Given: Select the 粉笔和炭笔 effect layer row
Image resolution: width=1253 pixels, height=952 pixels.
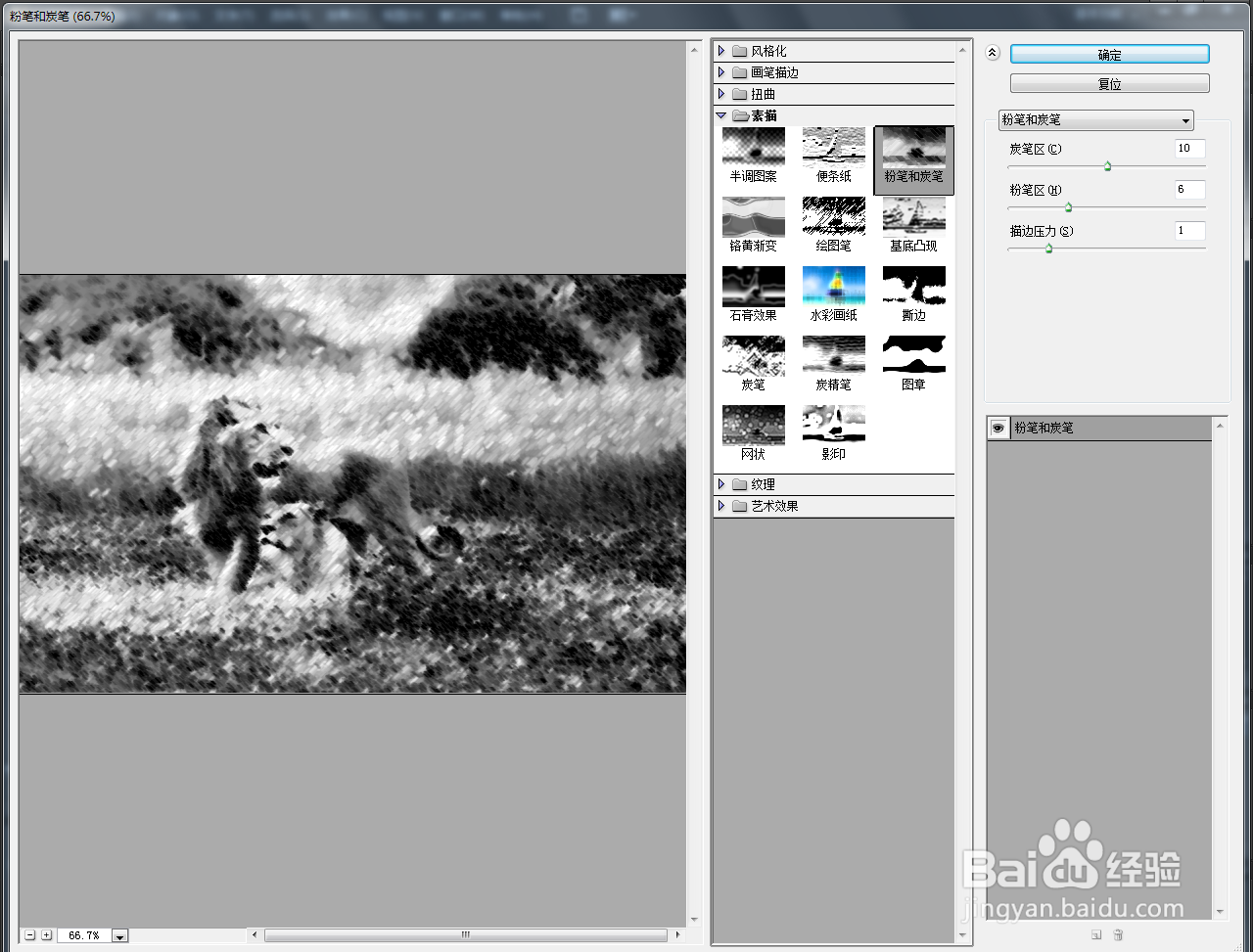Looking at the screenshot, I should (x=1099, y=428).
